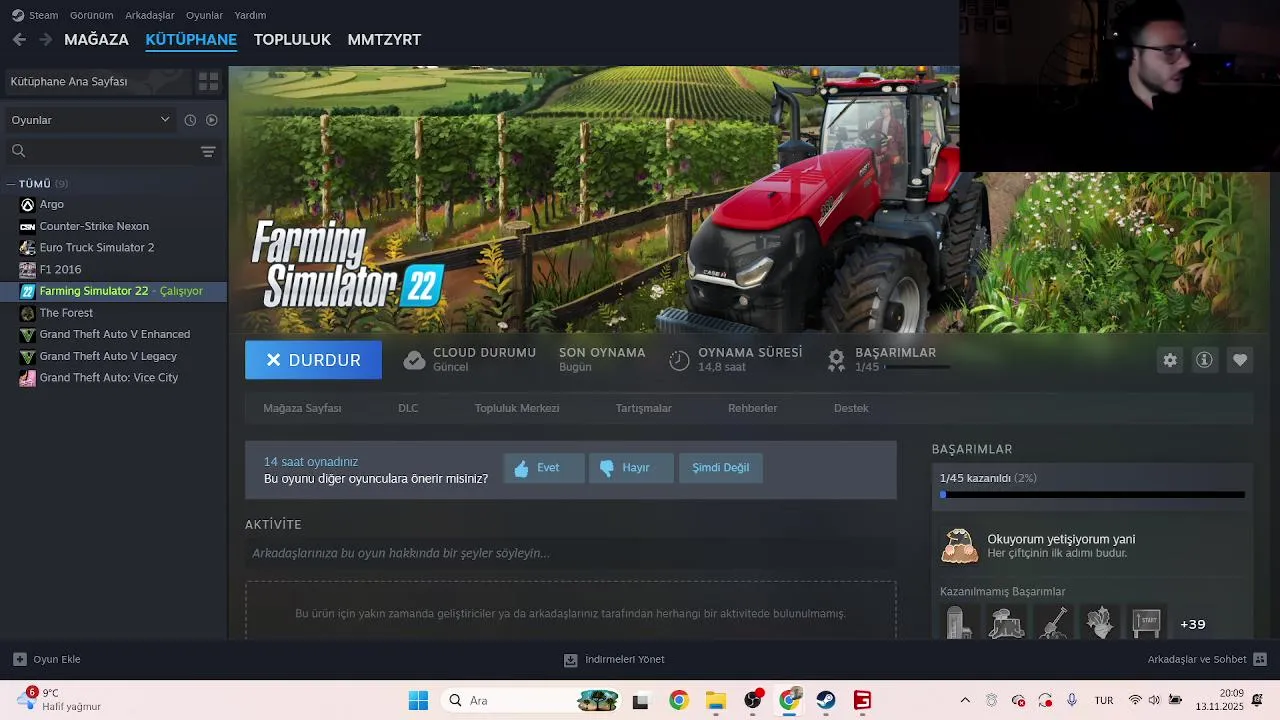Open Görünüm menu
This screenshot has width=1280, height=720.
[91, 15]
